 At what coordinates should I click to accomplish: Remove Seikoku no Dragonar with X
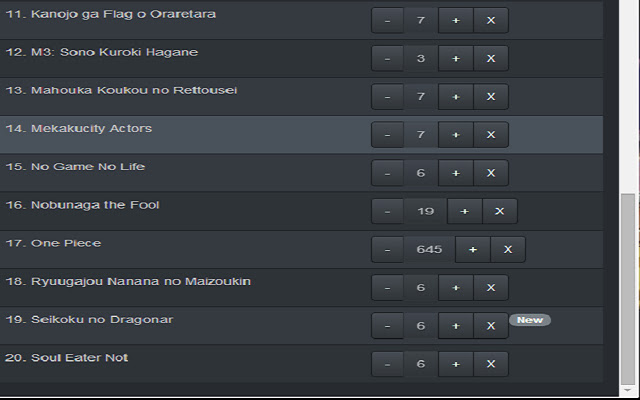point(491,326)
